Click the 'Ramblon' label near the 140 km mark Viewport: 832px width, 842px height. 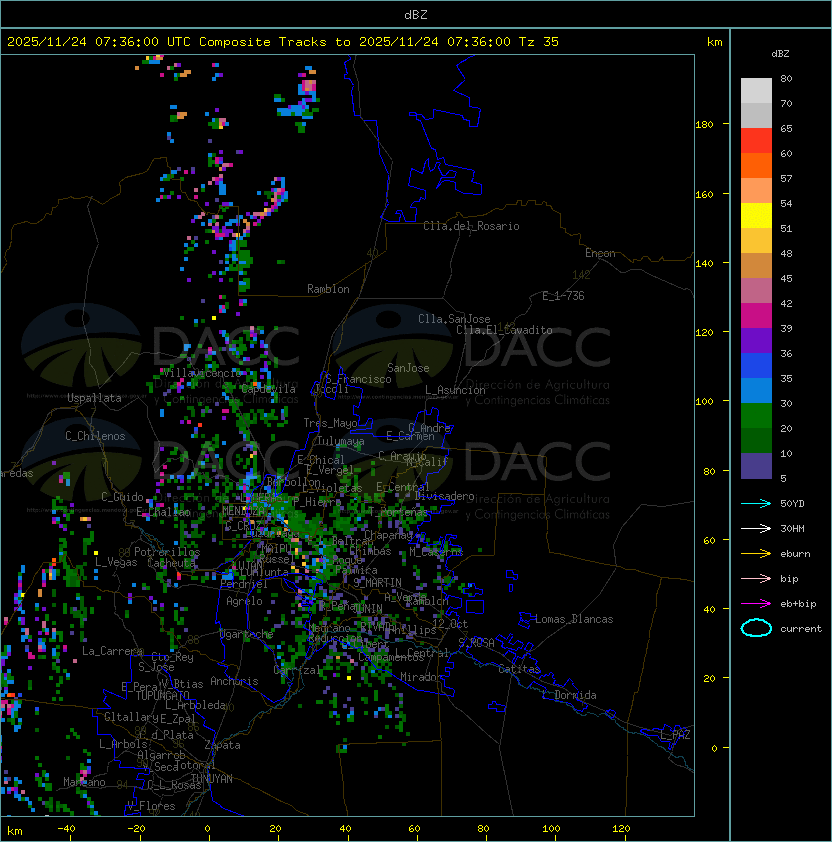click(x=328, y=289)
